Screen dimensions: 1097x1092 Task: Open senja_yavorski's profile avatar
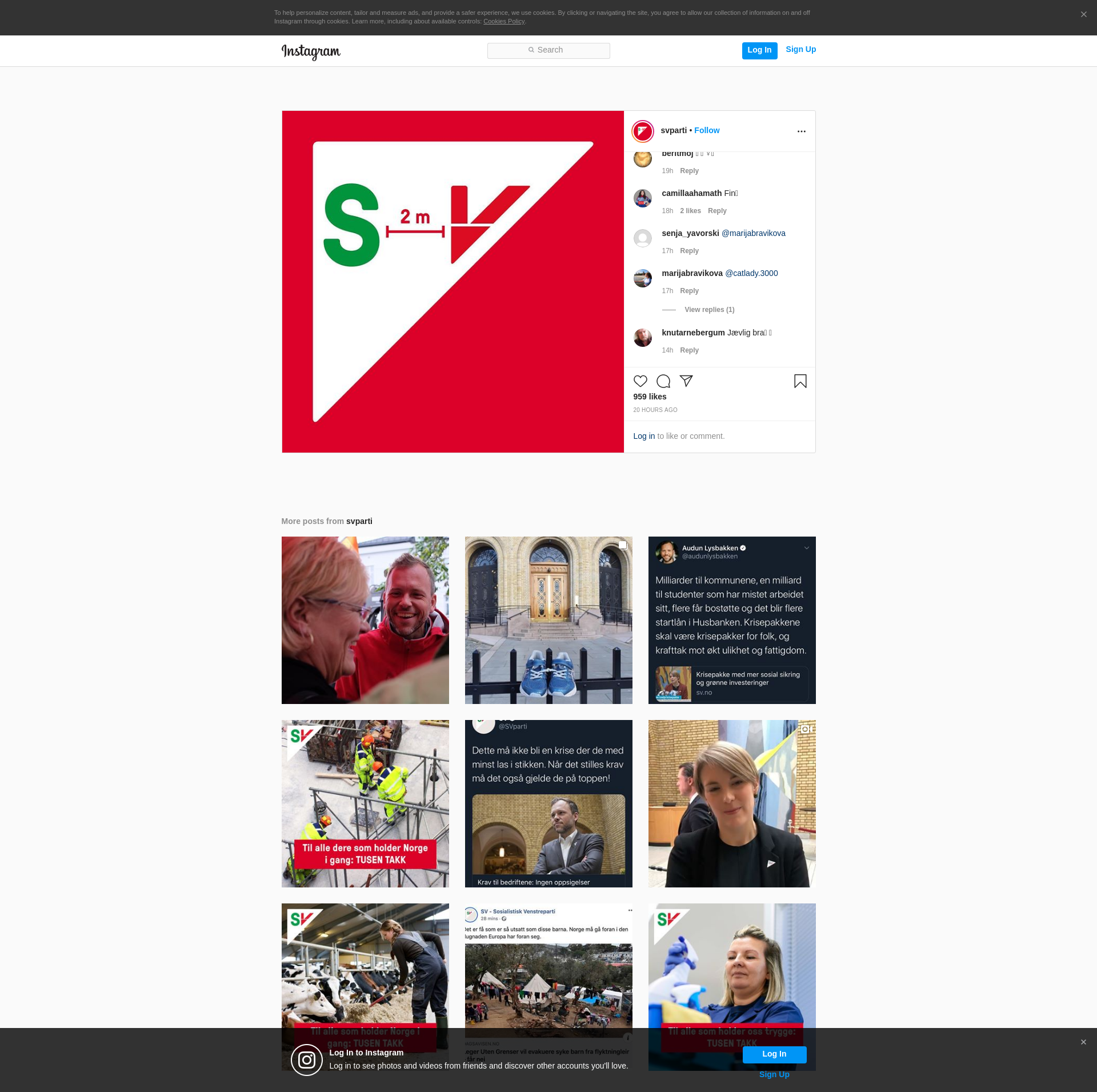[x=643, y=238]
